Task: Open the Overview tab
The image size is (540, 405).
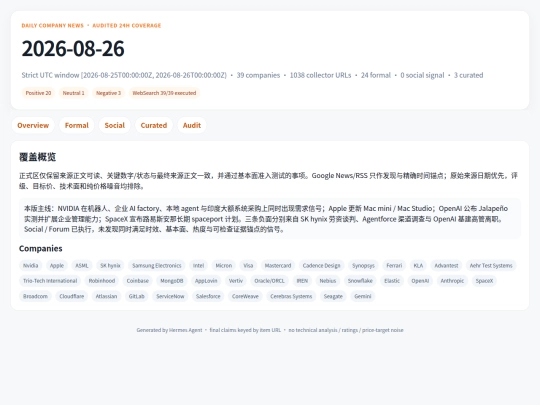Action: coord(33,125)
